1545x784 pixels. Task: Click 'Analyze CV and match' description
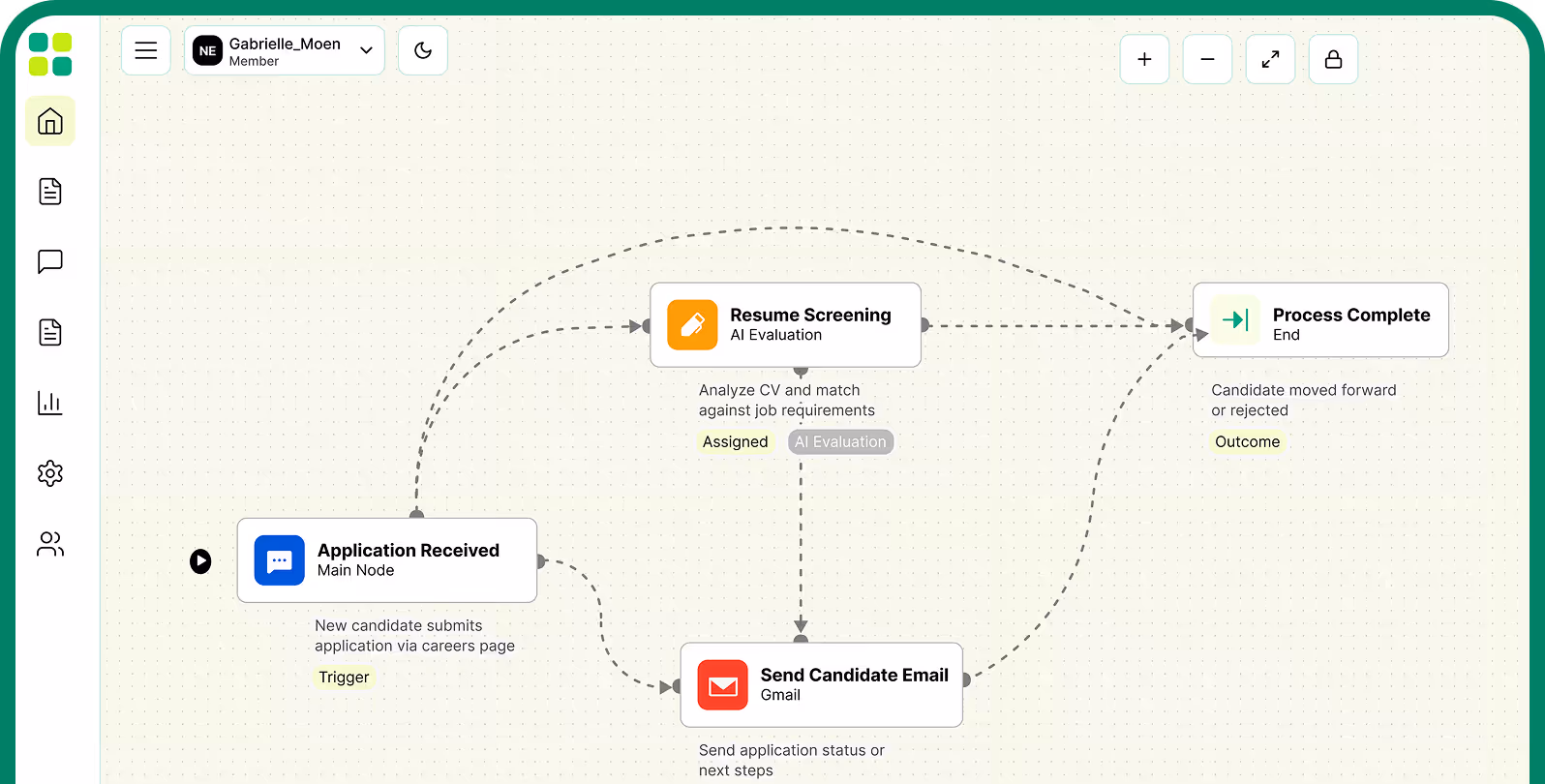779,390
